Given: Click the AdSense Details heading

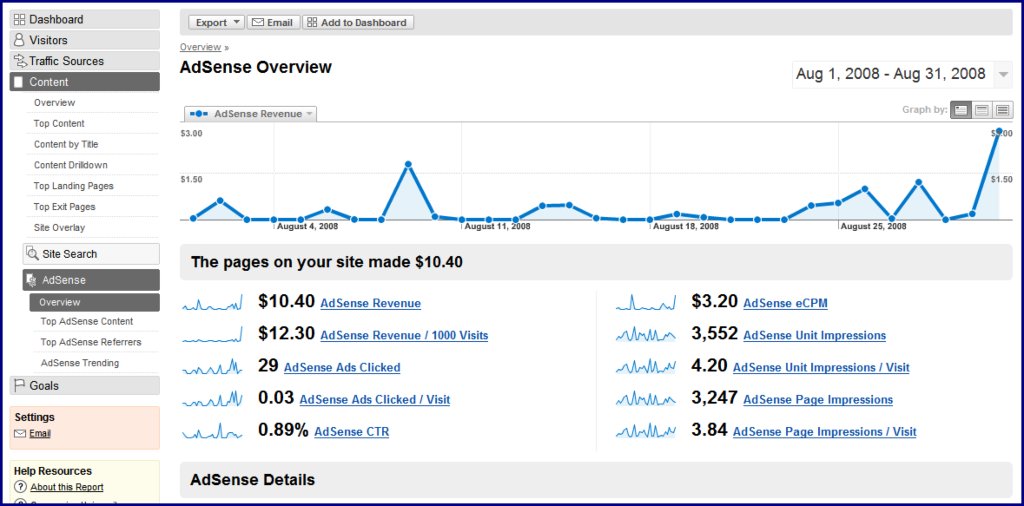Looking at the screenshot, I should click(253, 480).
